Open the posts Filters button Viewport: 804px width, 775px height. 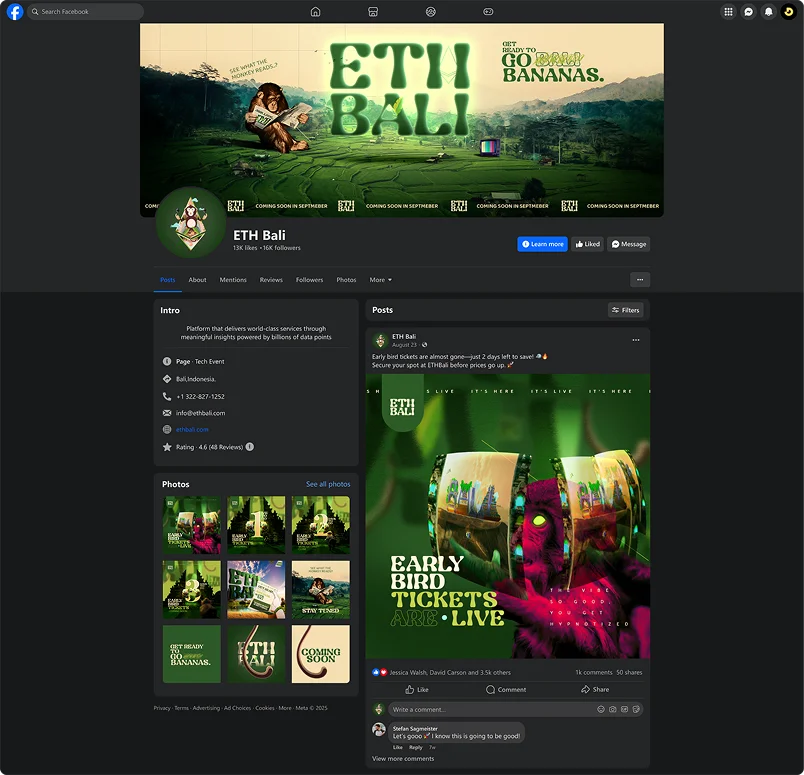click(626, 310)
